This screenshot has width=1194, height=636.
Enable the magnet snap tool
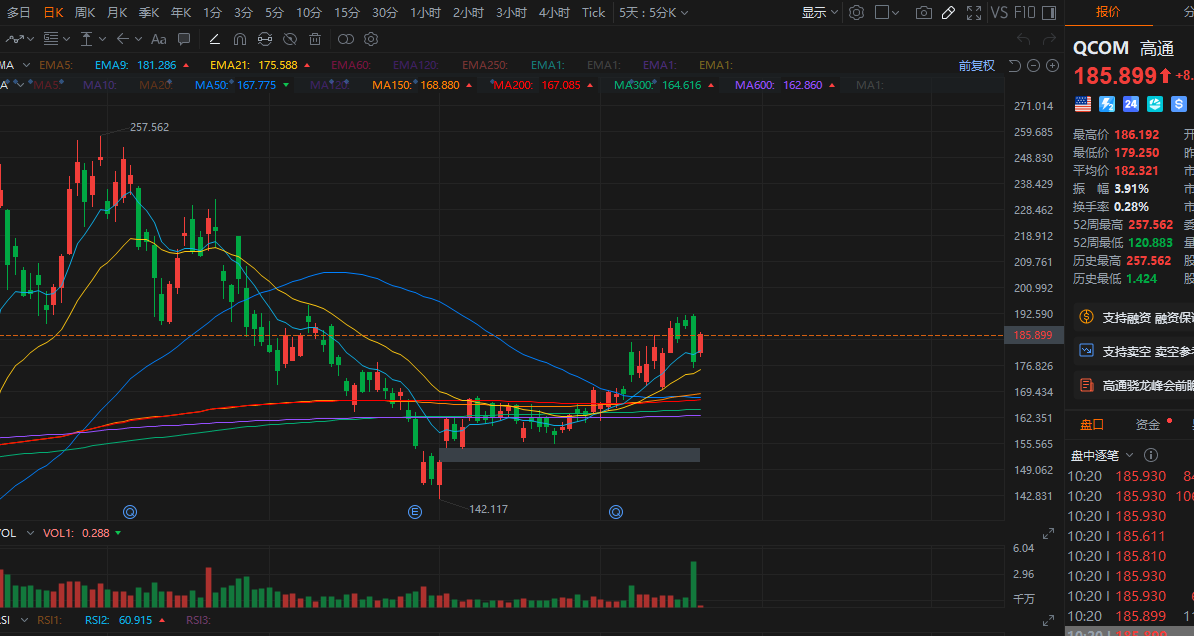(240, 39)
